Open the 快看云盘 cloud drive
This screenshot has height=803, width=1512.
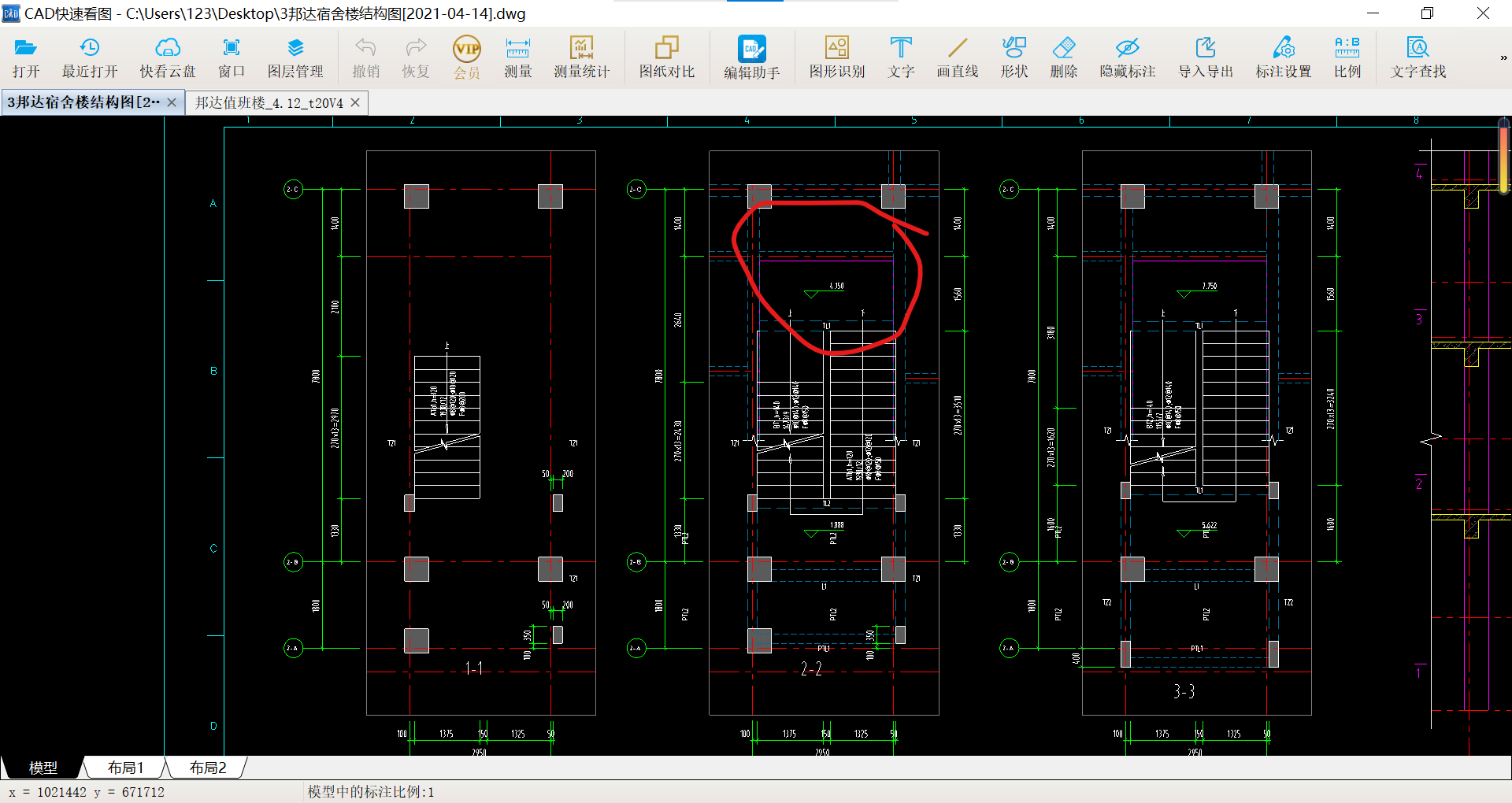pyautogui.click(x=168, y=58)
